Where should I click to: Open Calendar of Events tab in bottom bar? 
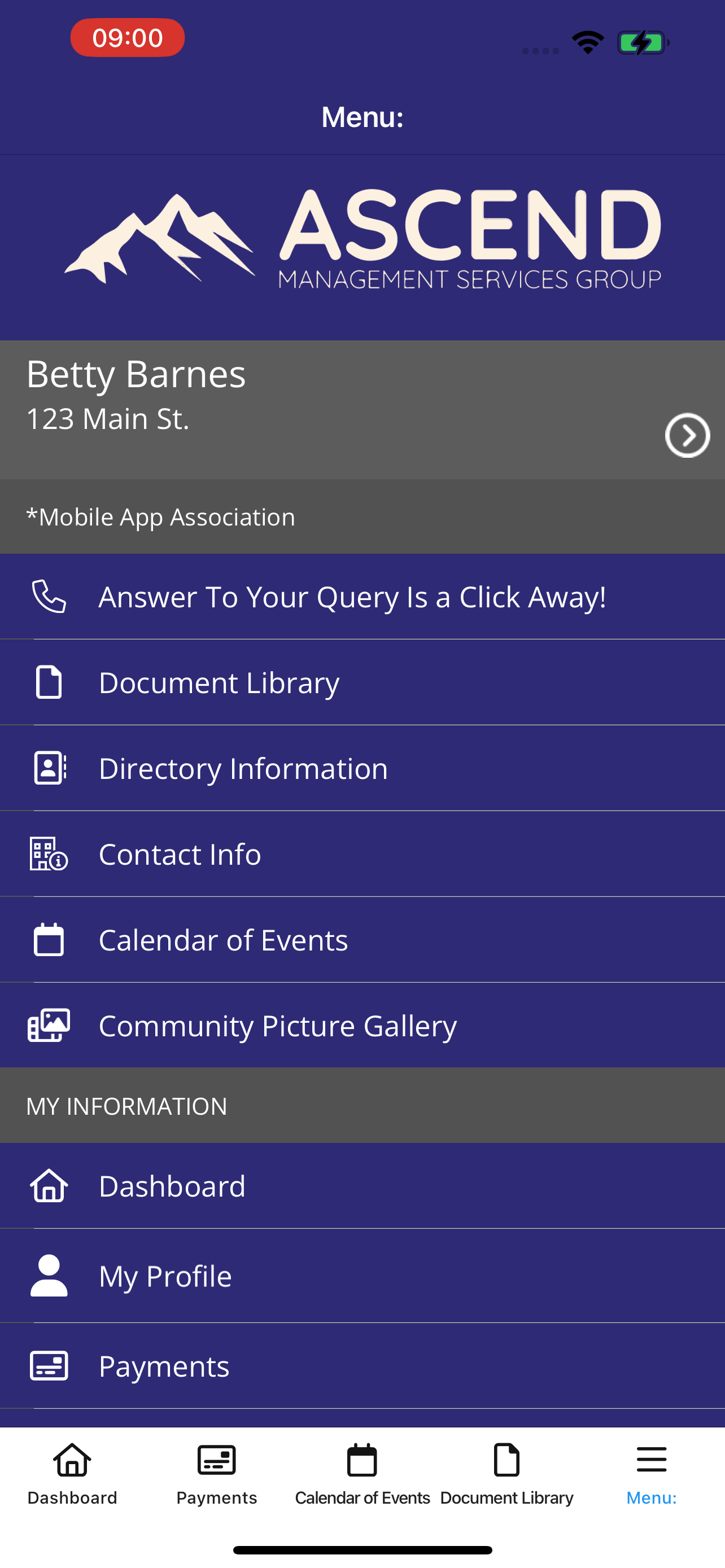coord(362,1474)
